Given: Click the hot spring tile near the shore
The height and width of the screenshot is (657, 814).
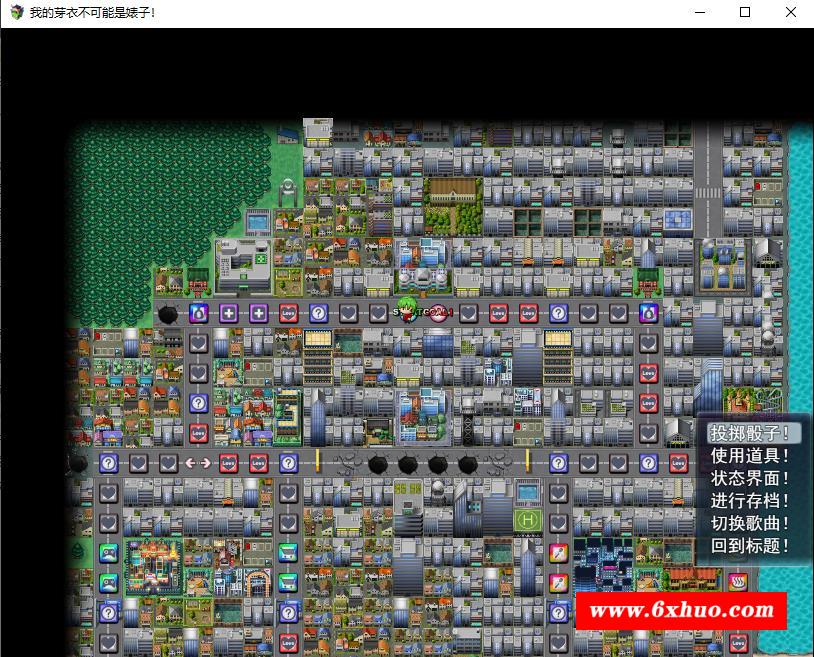Looking at the screenshot, I should [x=738, y=583].
